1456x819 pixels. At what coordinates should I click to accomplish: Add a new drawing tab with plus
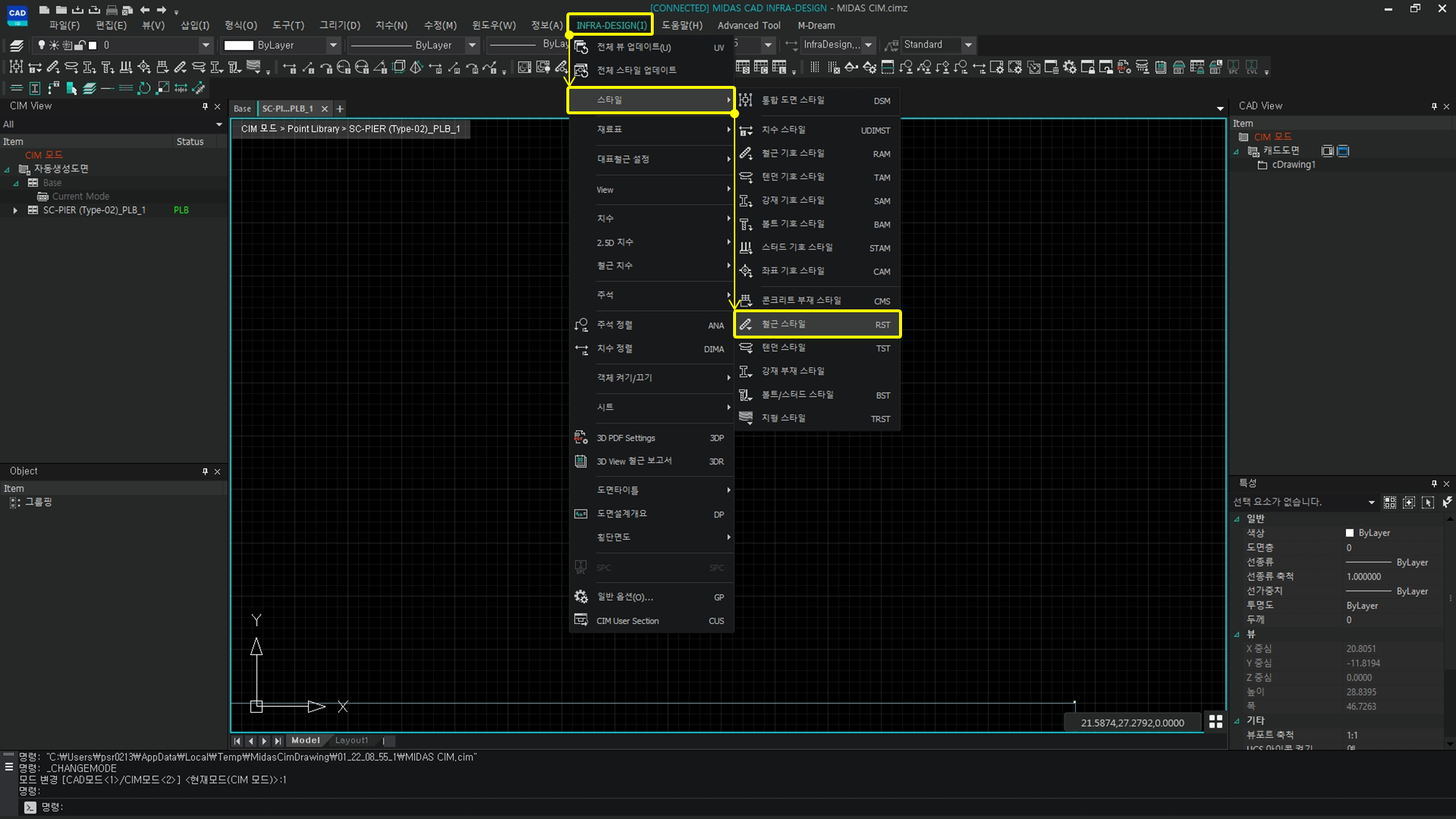[x=340, y=108]
